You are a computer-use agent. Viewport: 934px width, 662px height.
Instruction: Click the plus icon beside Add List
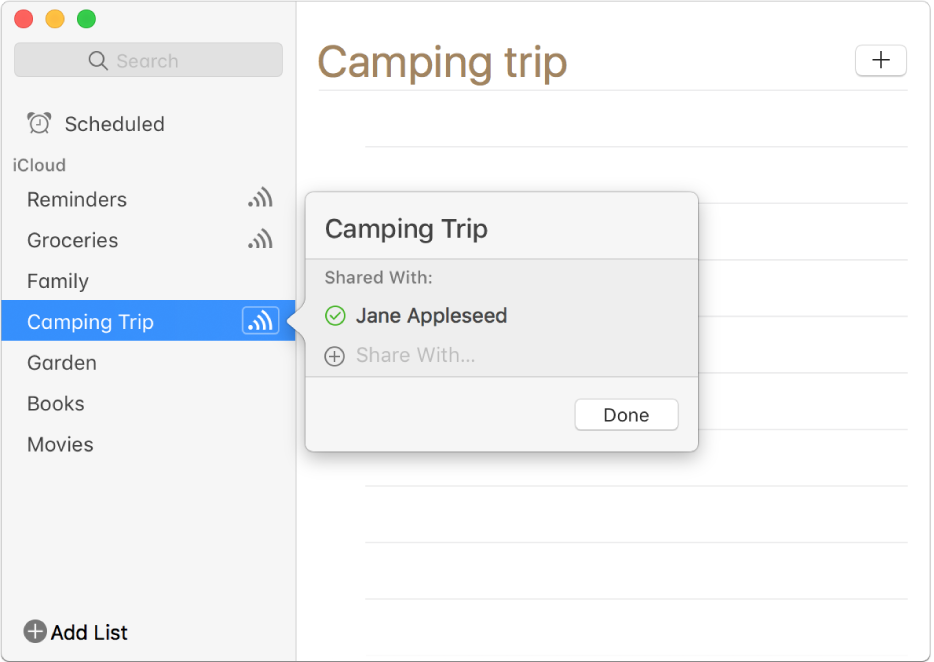(x=35, y=631)
